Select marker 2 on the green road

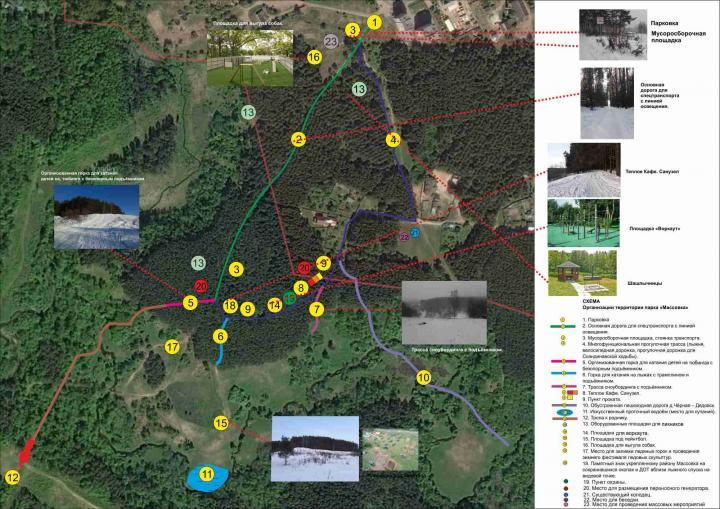click(298, 140)
